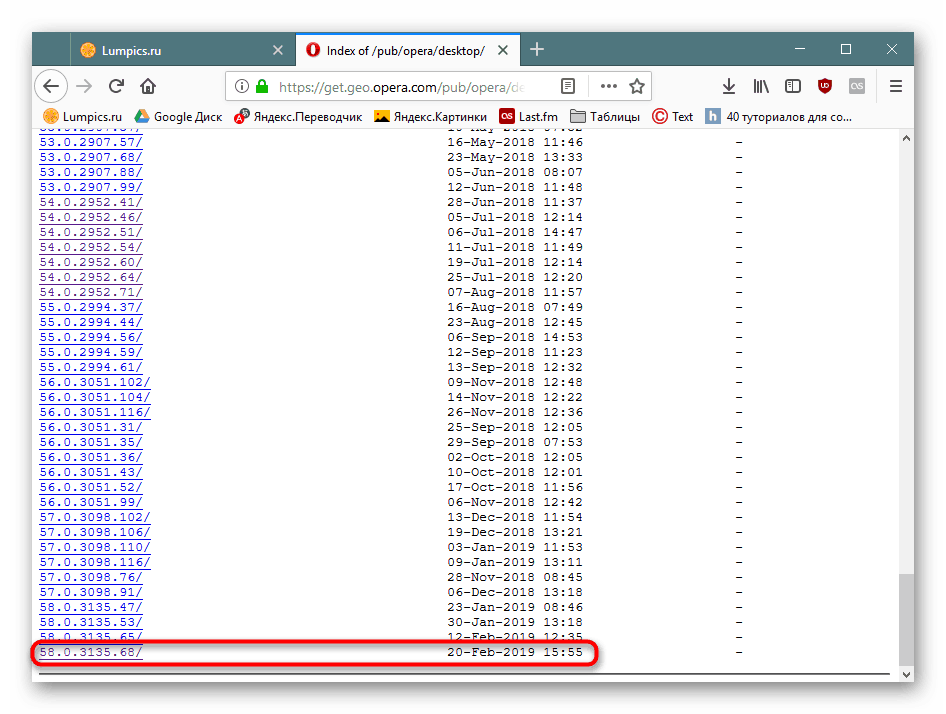Click the date 20-Feb-2019 15:55
Viewport: 946px width, 714px height.
[515, 652]
